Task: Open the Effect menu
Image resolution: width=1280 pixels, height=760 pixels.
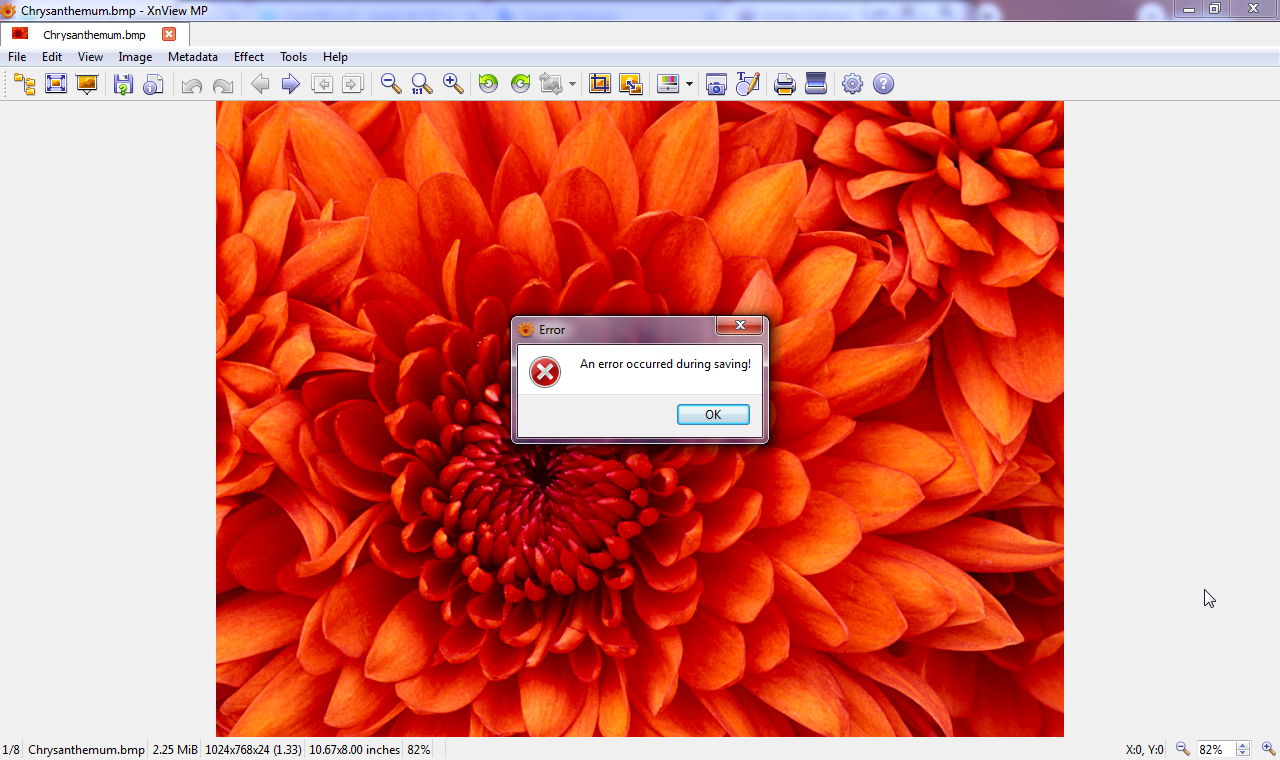Action: point(249,57)
